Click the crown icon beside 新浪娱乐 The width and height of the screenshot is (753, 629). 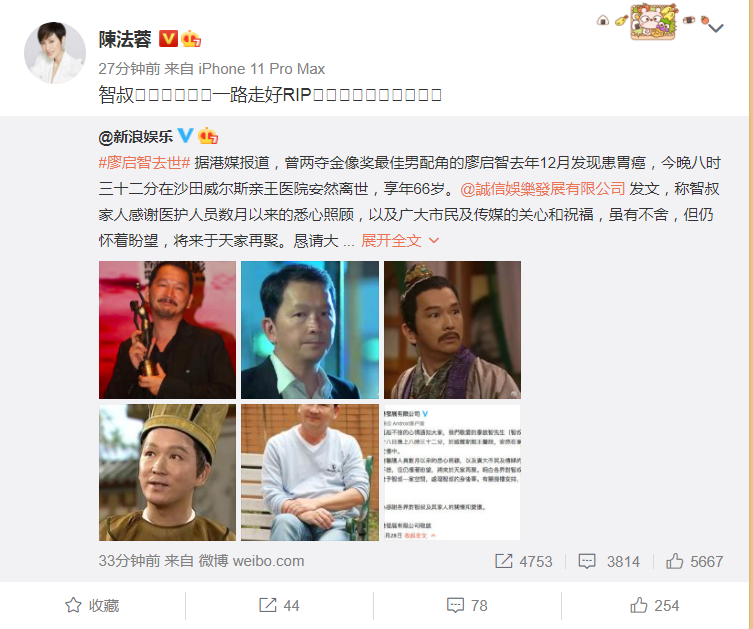point(208,135)
